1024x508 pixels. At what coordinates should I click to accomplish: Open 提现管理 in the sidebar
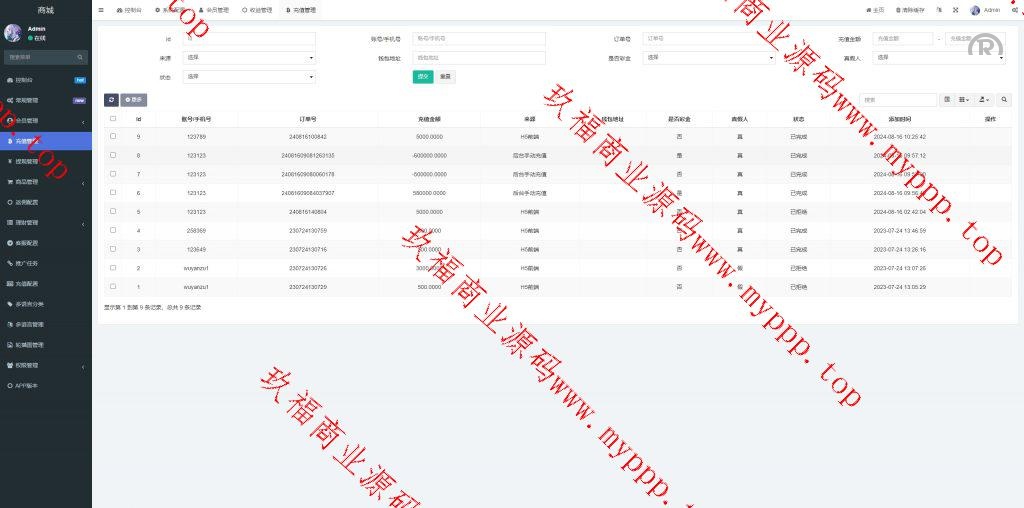click(45, 161)
